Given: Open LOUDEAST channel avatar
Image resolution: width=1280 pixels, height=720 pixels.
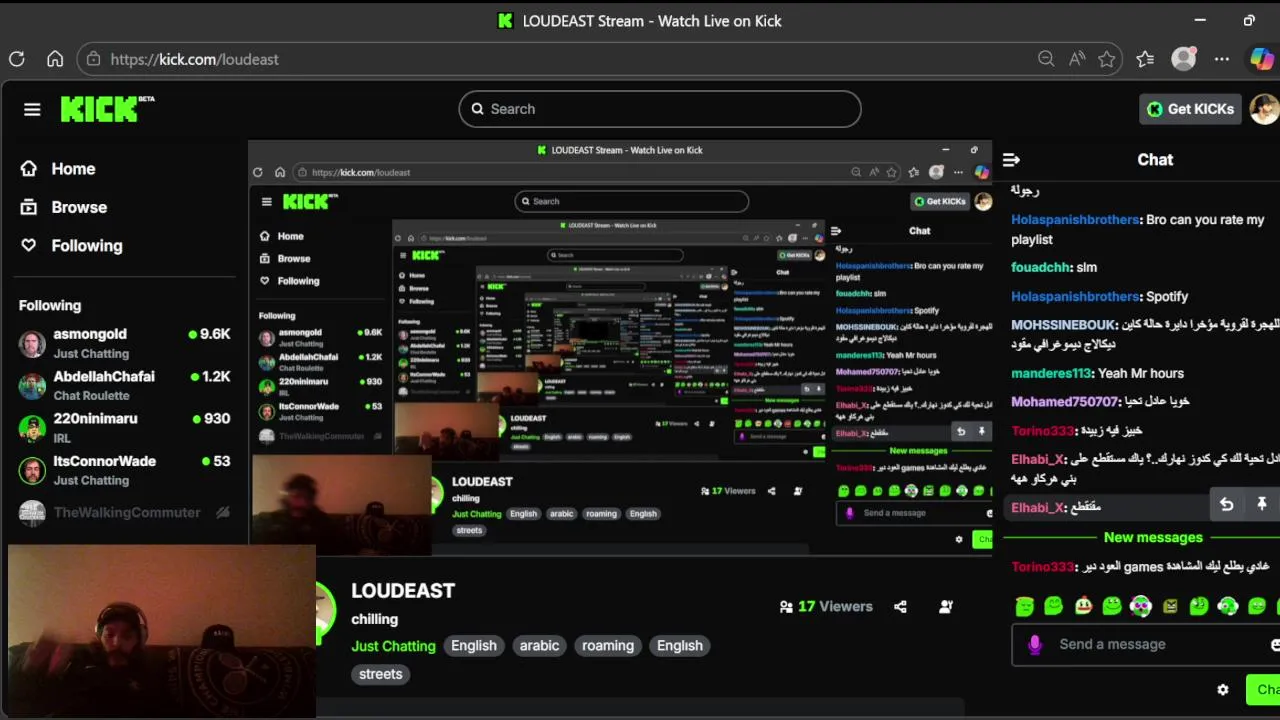Looking at the screenshot, I should point(325,612).
